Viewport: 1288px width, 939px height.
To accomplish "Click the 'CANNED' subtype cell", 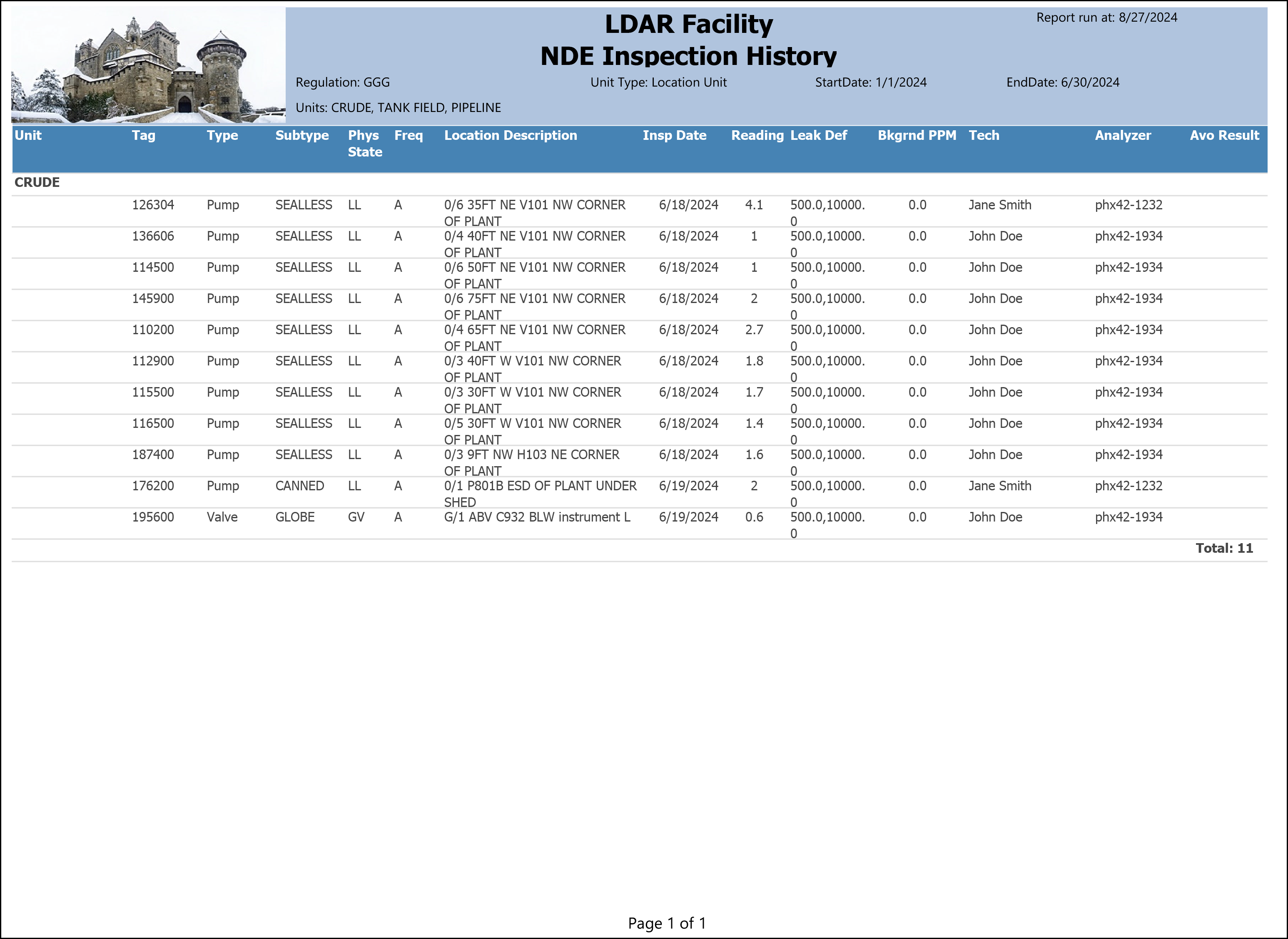I will [300, 487].
